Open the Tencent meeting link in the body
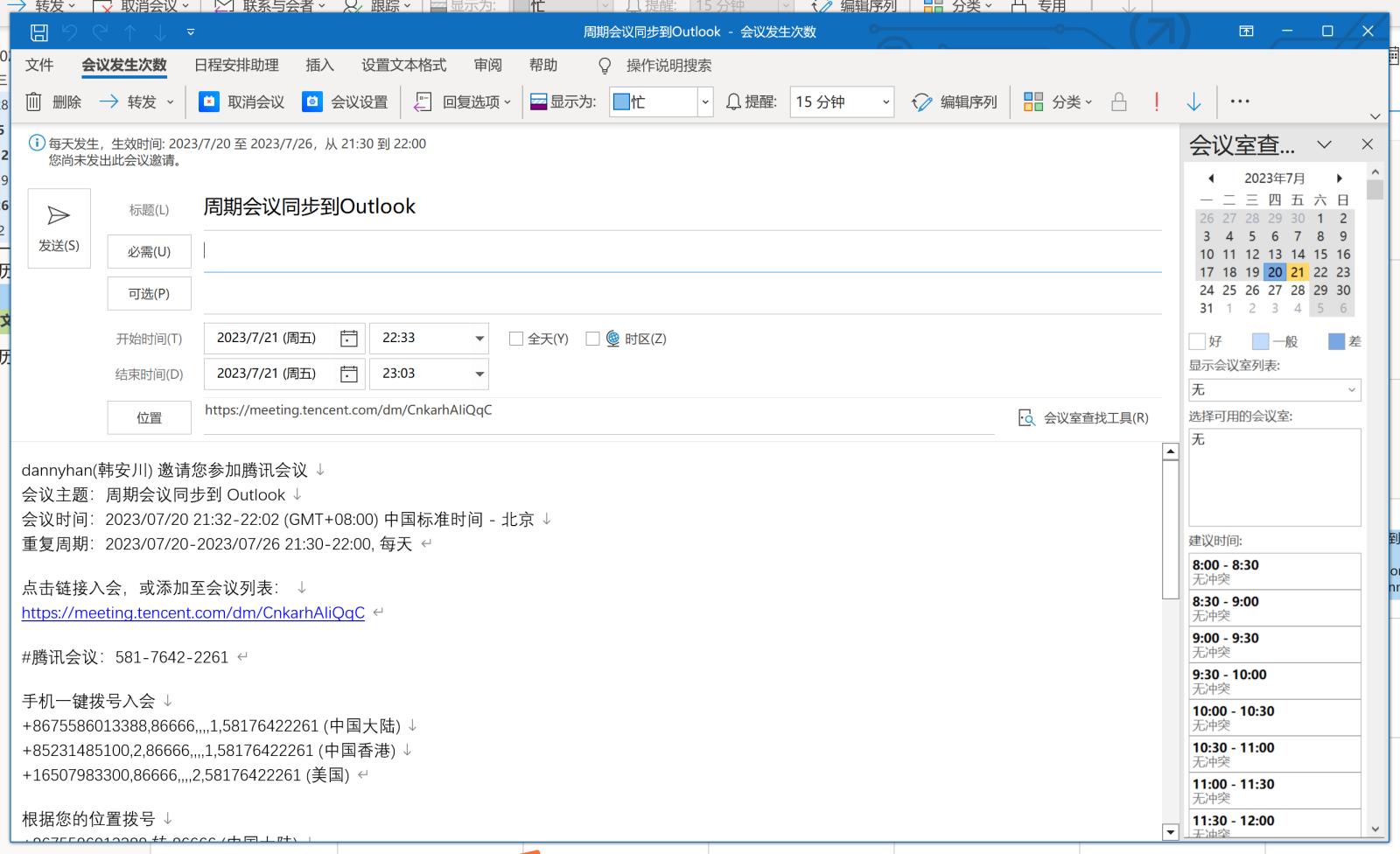 (x=192, y=612)
